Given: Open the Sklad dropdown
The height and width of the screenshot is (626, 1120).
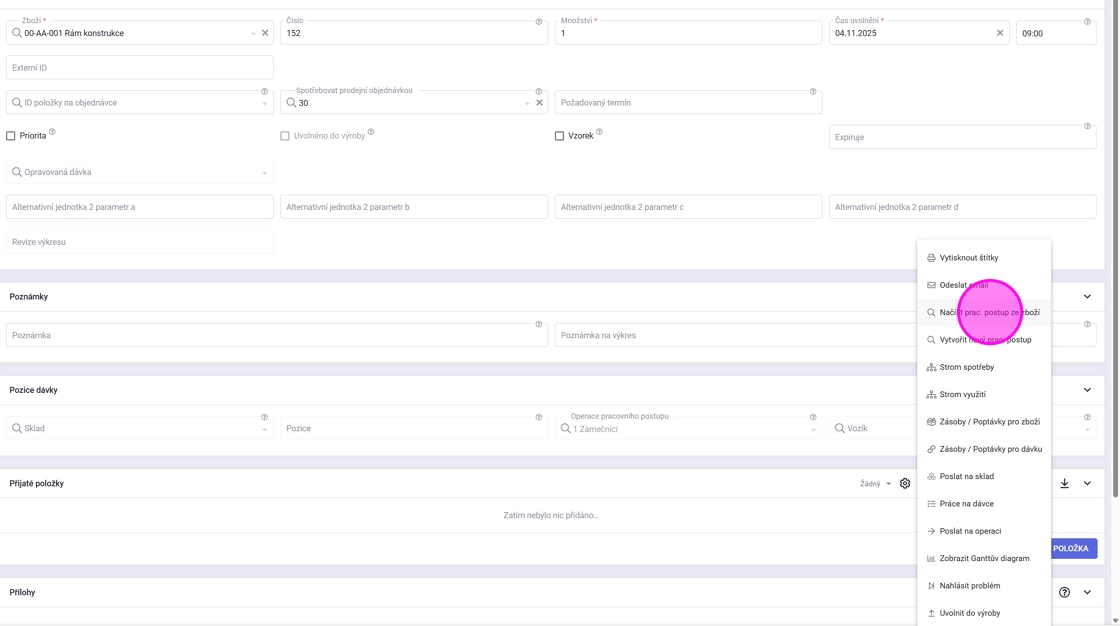Looking at the screenshot, I should [x=140, y=429].
